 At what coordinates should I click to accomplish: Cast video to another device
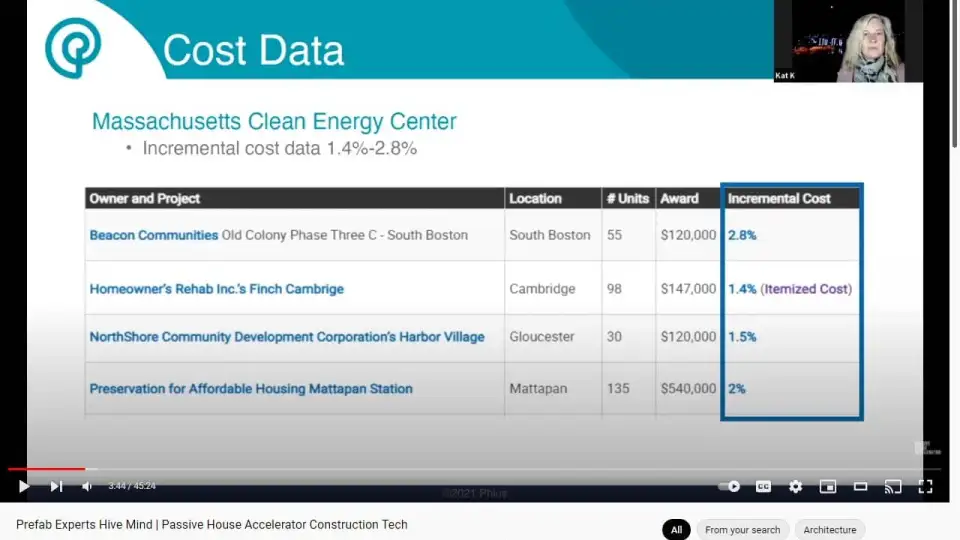893,486
